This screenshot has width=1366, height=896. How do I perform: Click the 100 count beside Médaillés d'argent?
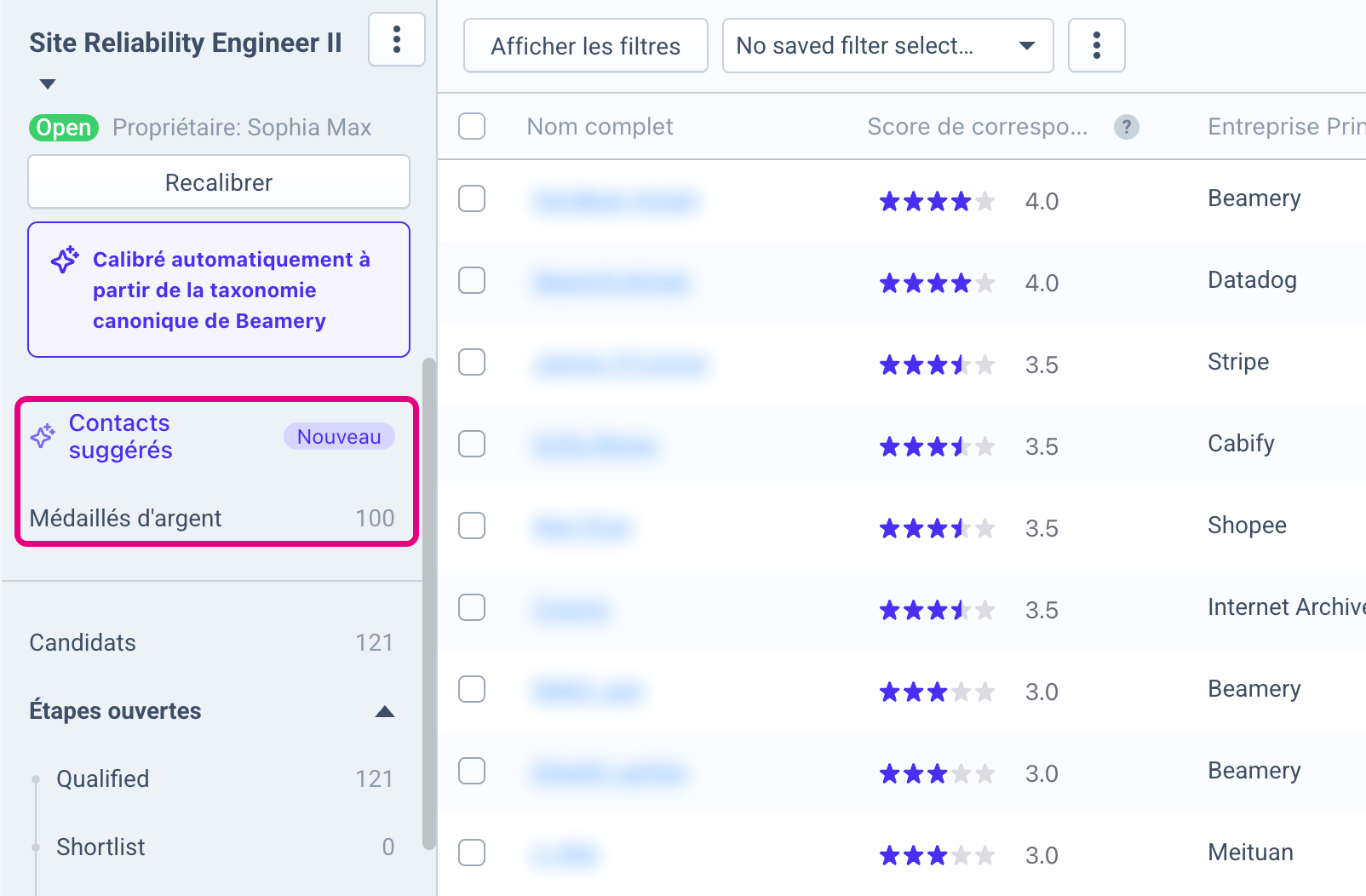pyautogui.click(x=375, y=518)
